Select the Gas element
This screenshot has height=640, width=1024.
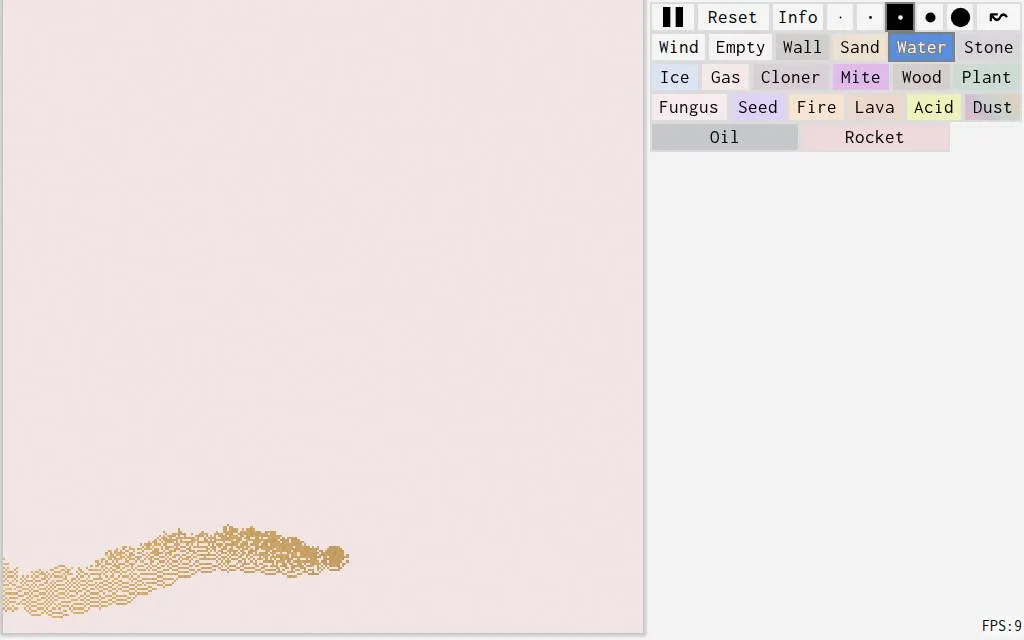pos(725,77)
